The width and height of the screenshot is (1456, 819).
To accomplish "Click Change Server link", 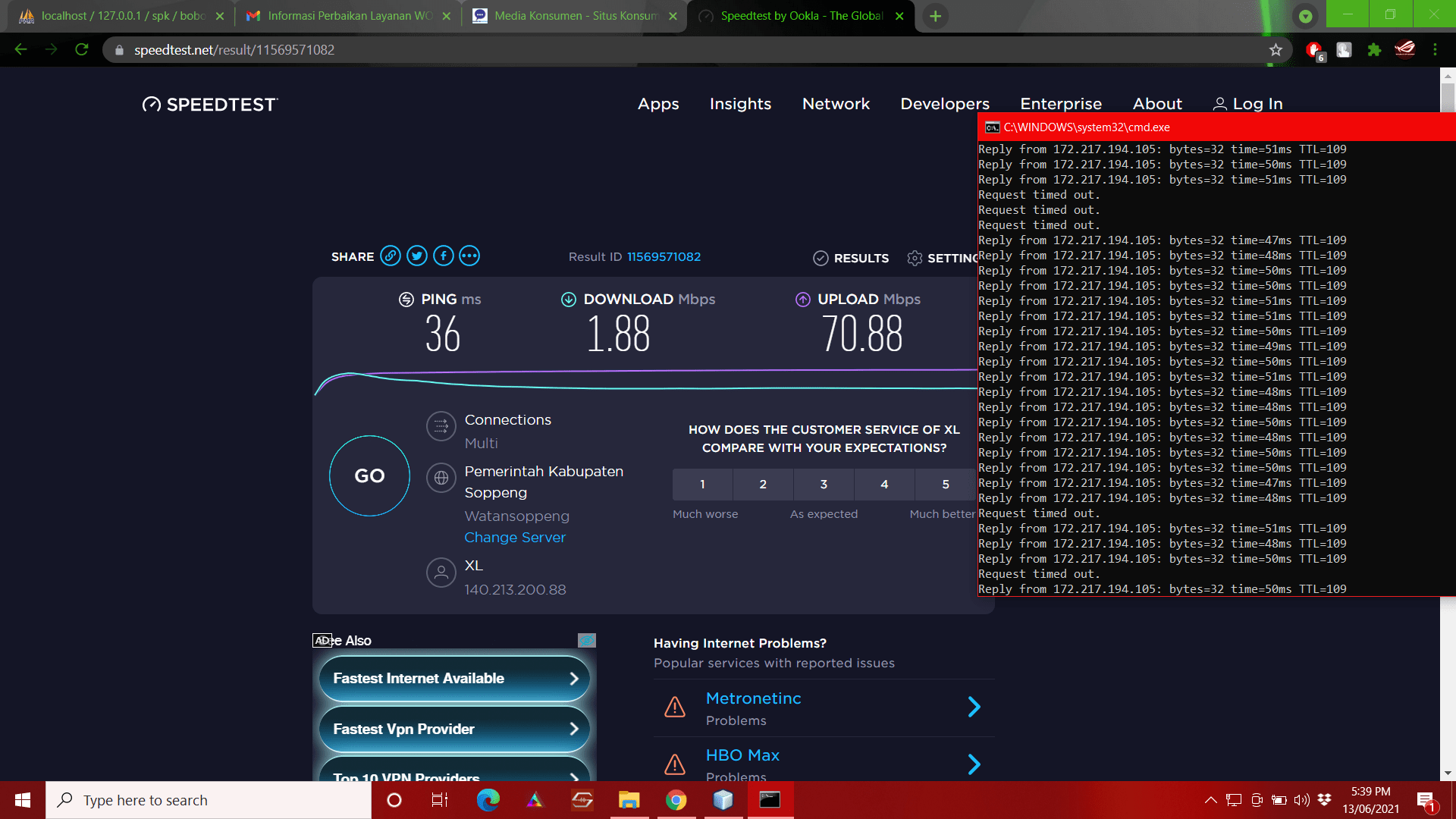I will tap(515, 538).
